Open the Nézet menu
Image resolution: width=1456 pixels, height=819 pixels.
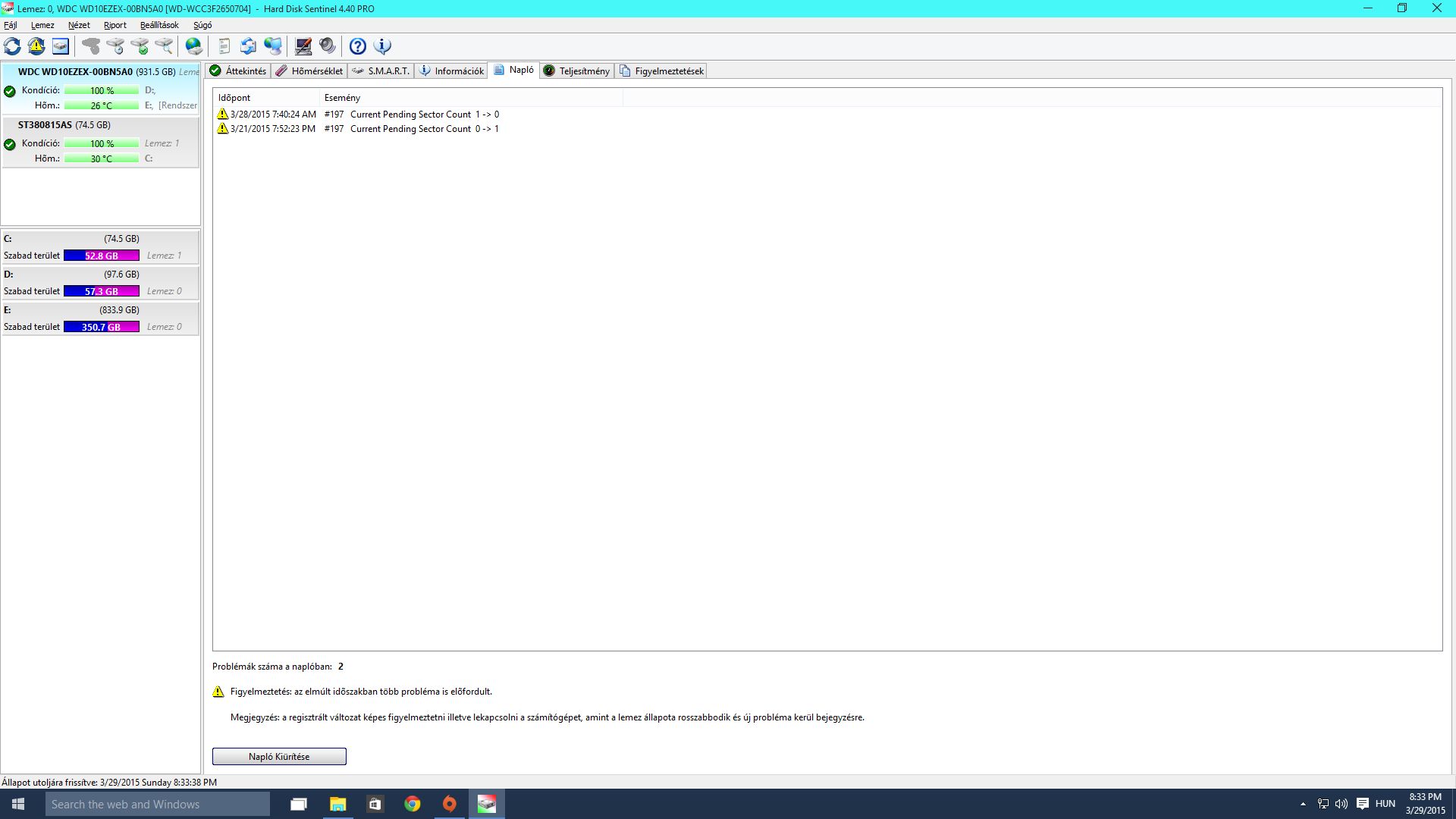point(79,25)
